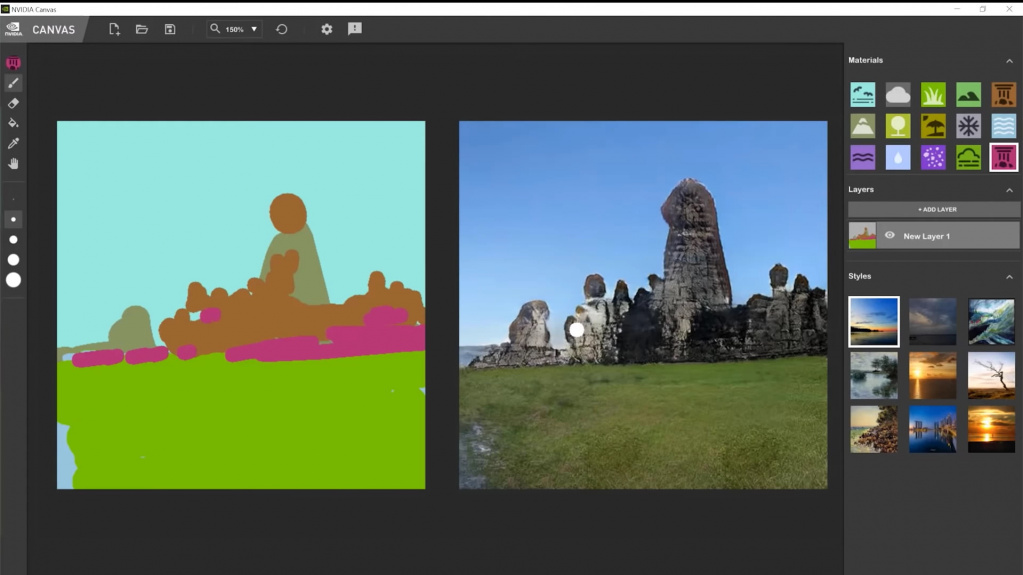The height and width of the screenshot is (575, 1023).
Task: Select the largest brush size dot
Action: coord(13,280)
